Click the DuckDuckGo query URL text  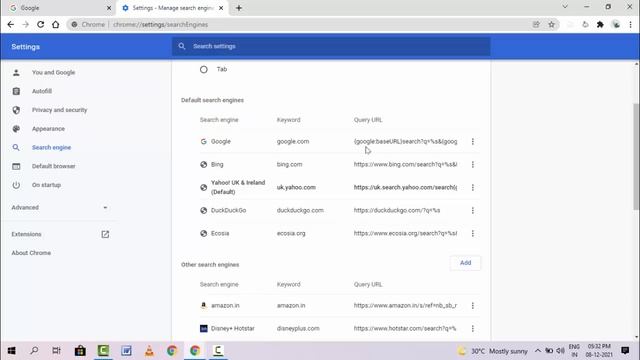(x=397, y=211)
